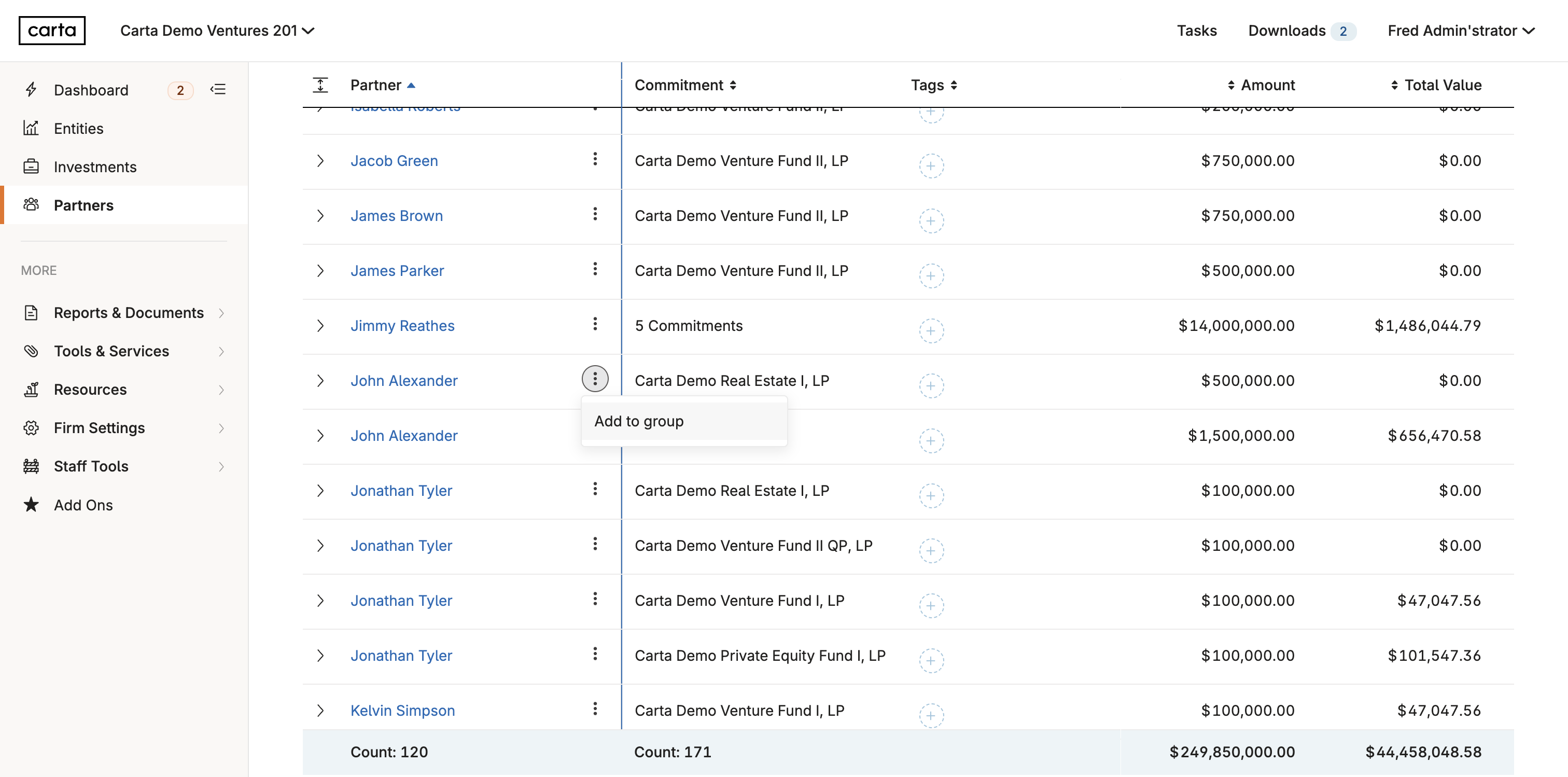This screenshot has height=777, width=1568.
Task: Open Kelvin Simpson partner link
Action: coord(402,711)
